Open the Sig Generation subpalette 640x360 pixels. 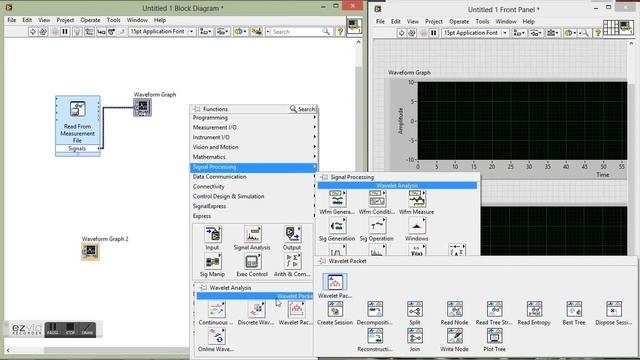[337, 226]
